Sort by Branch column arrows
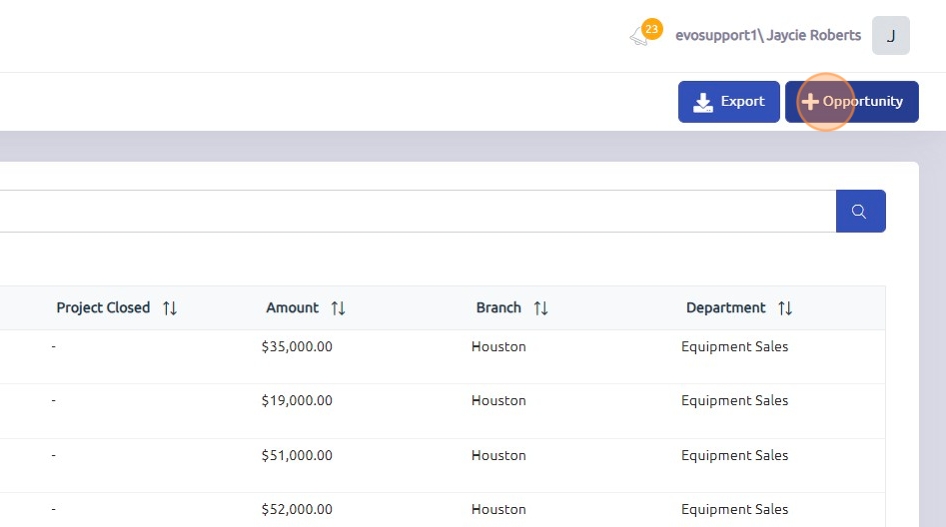Viewport: 946px width, 527px height. point(541,308)
